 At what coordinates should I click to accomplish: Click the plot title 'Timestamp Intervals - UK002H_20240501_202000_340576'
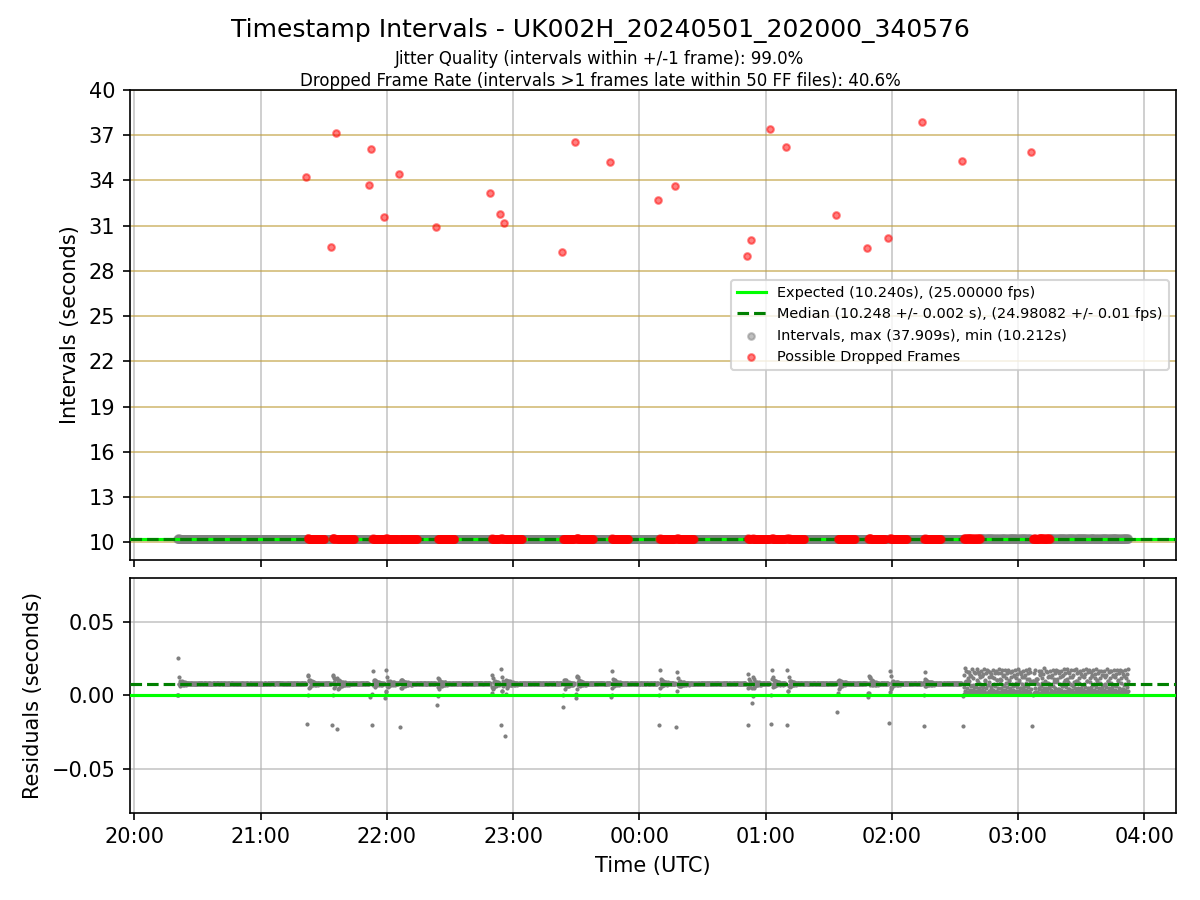point(600,29)
